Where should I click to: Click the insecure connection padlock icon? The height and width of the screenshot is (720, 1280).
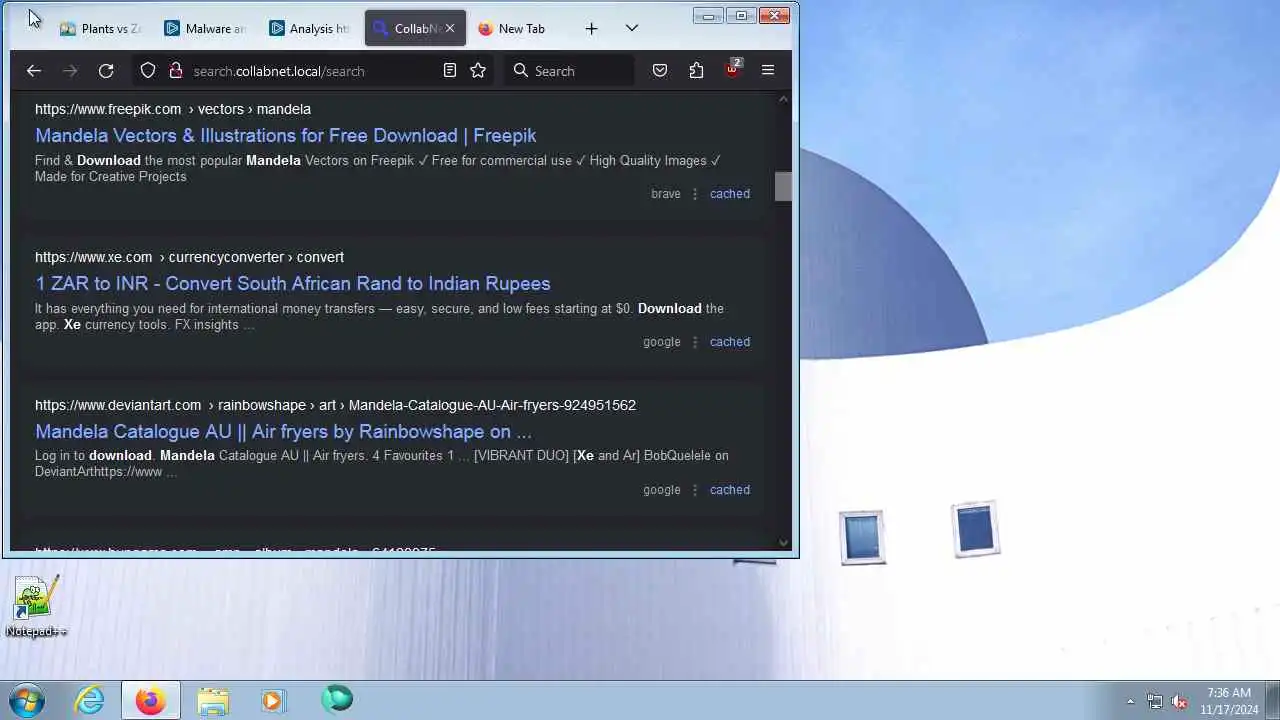point(175,71)
